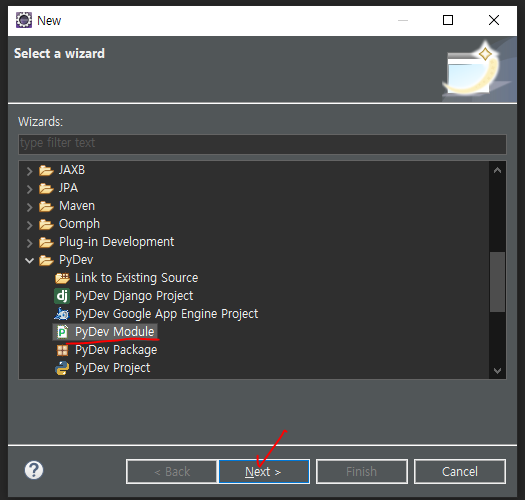
Task: Choose PyDev Django Project wizard
Action: point(134,296)
